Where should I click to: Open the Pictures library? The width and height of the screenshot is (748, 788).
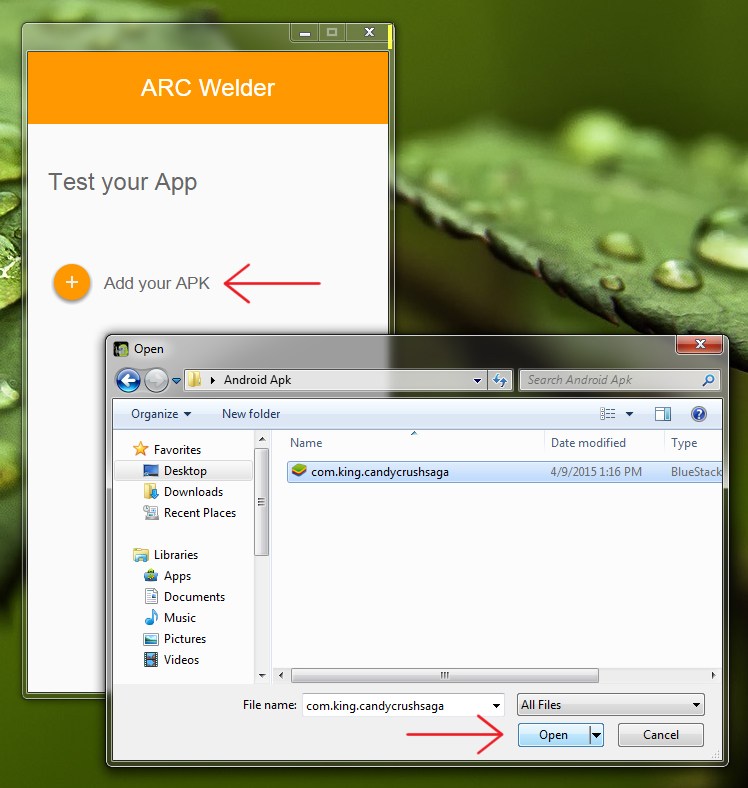(x=184, y=639)
